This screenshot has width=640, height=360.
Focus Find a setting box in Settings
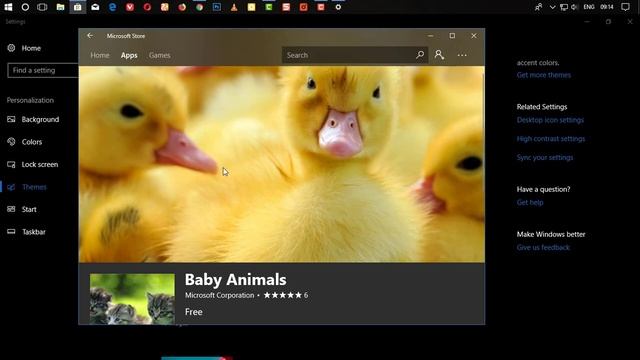(x=43, y=70)
